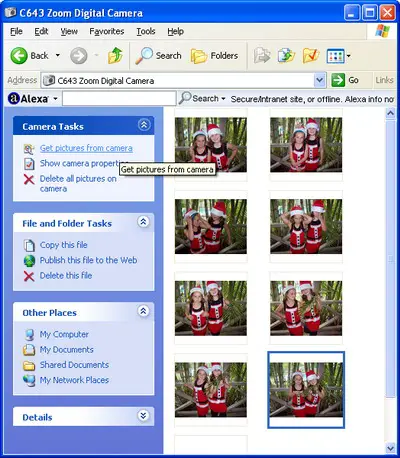Click Get pictures from camera link
Screen dimensions: 400x458
click(86, 148)
